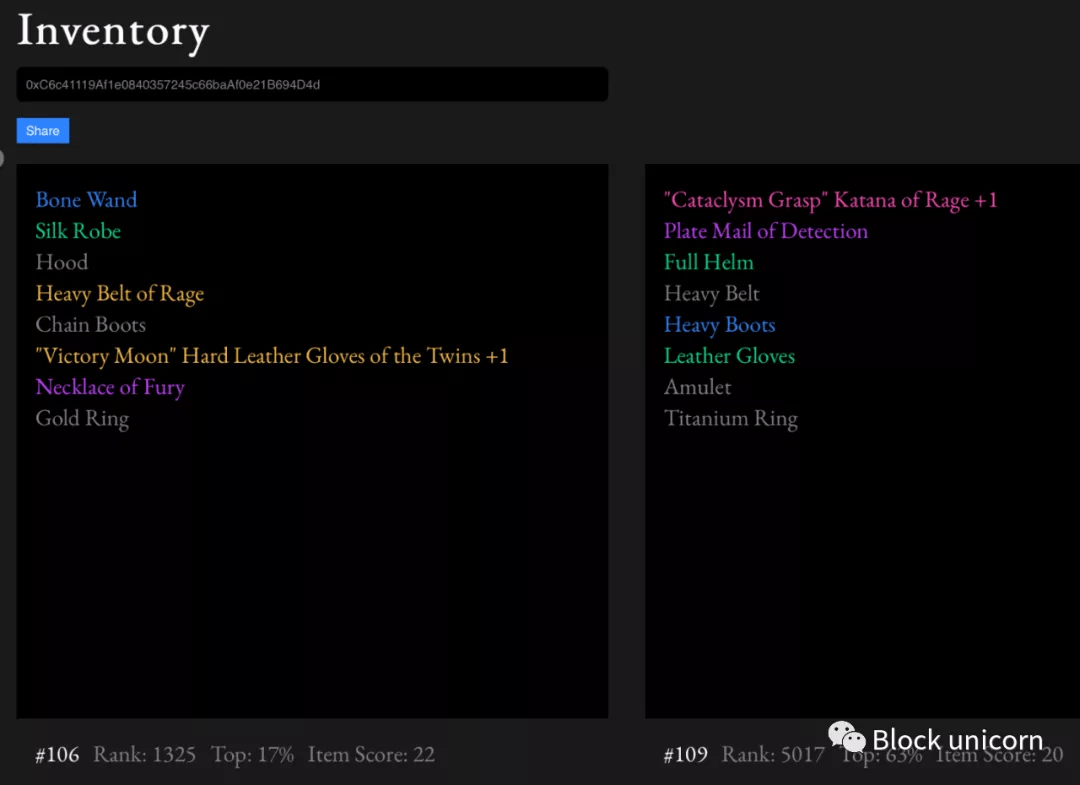Select the Bone Wand item
Image resolution: width=1080 pixels, height=785 pixels.
[86, 200]
